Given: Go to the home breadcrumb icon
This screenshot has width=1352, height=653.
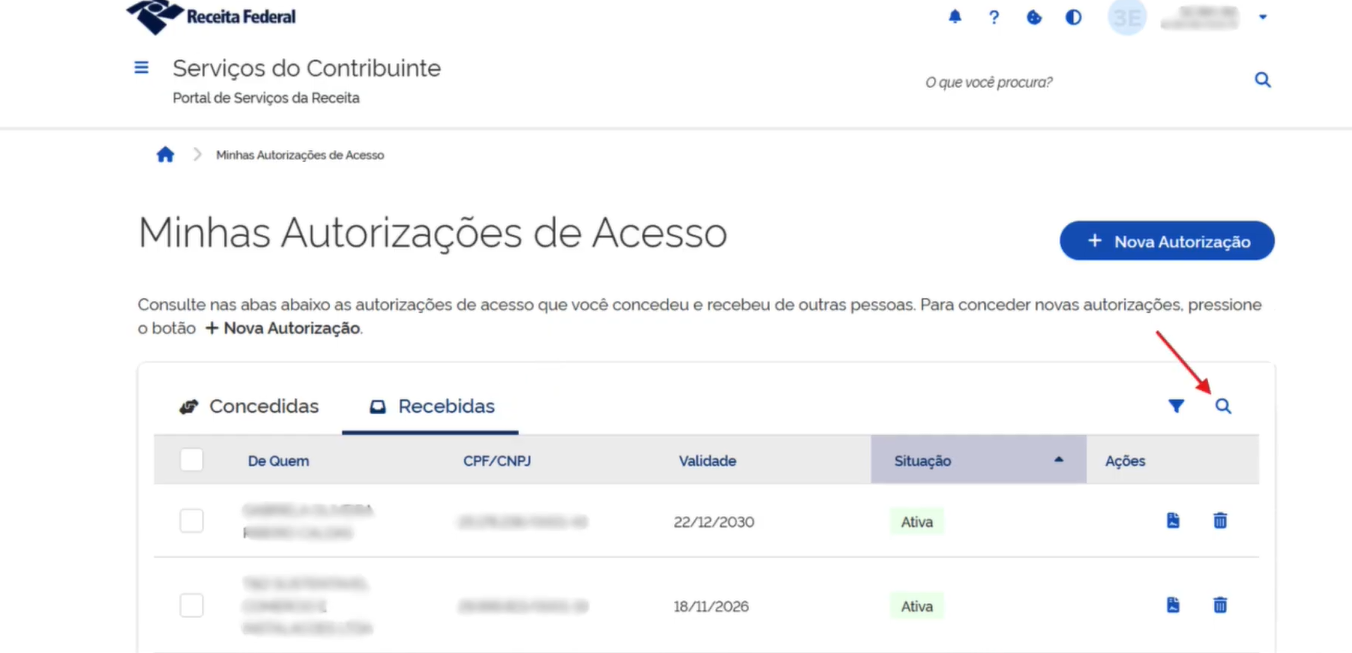Looking at the screenshot, I should click(x=166, y=155).
